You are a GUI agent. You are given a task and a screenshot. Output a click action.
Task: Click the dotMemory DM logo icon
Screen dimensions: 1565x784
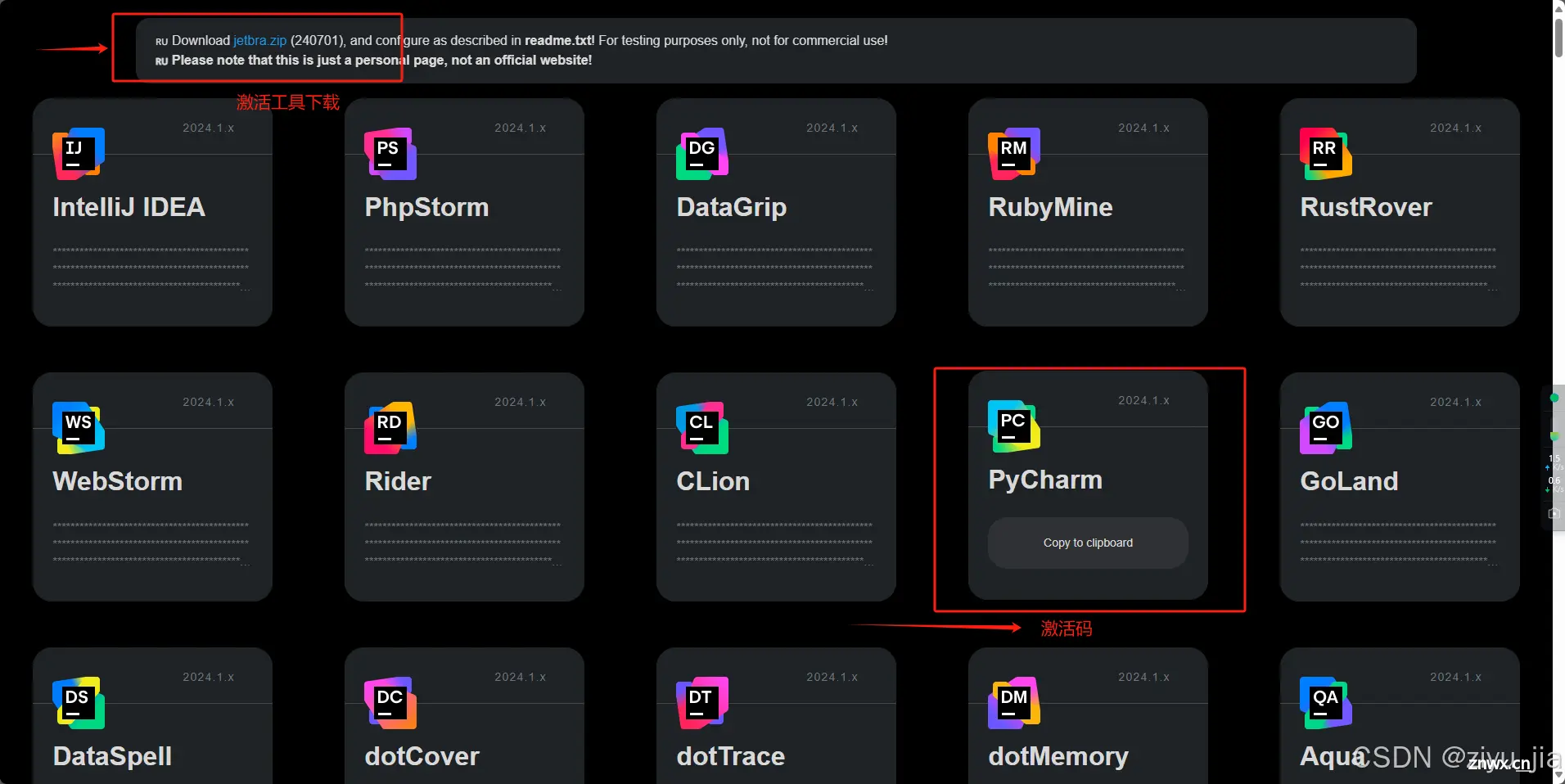coord(1014,703)
